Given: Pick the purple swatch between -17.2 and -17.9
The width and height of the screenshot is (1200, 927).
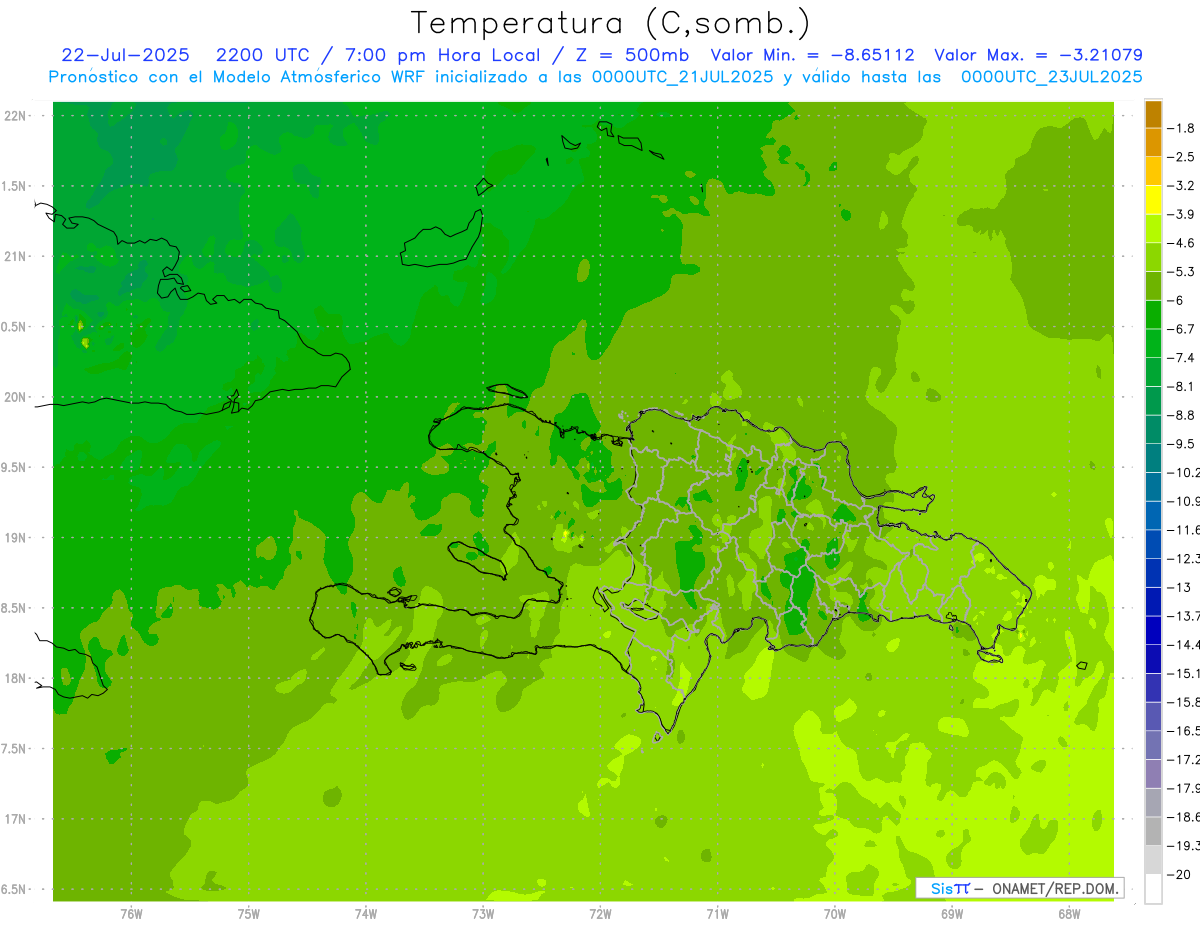Looking at the screenshot, I should [x=1153, y=775].
